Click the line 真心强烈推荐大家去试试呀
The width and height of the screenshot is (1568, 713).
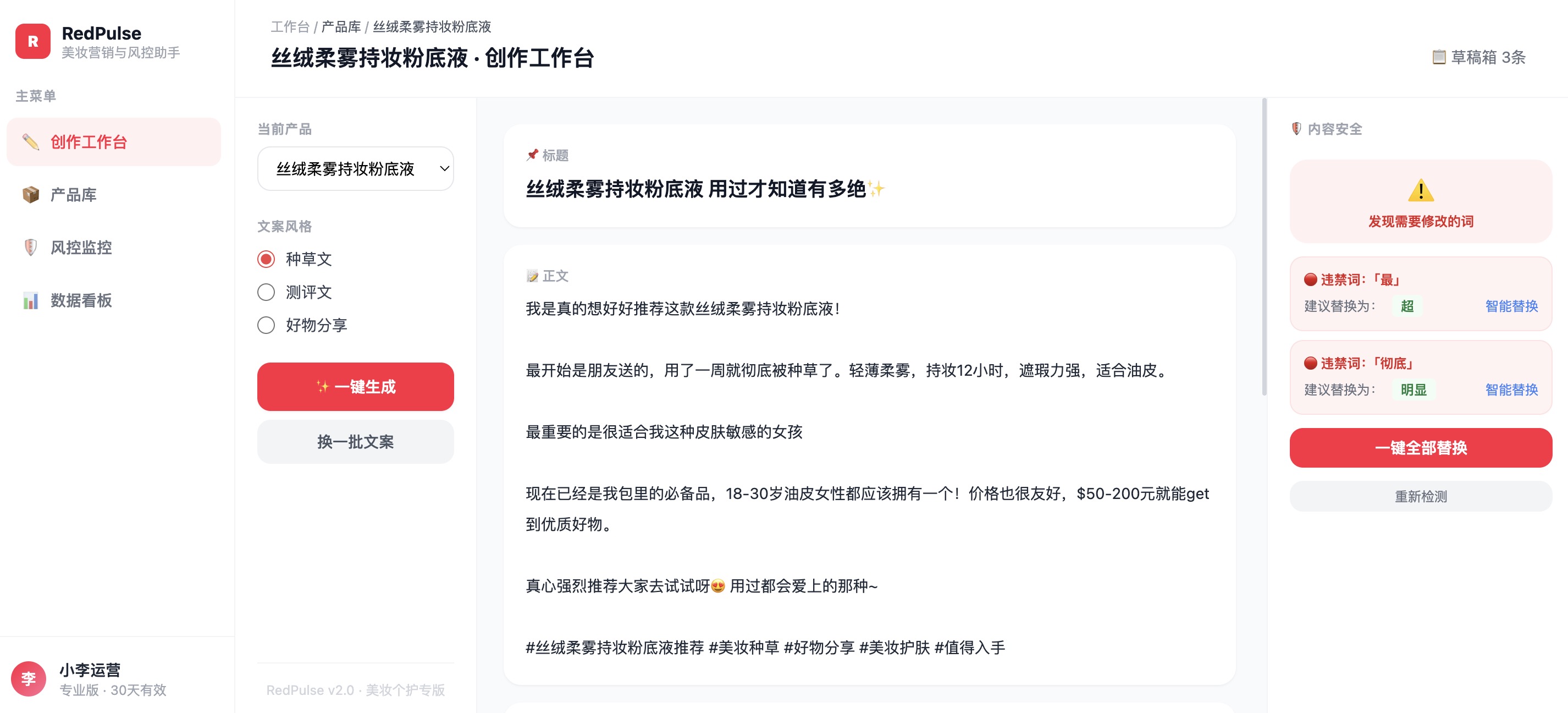click(702, 586)
